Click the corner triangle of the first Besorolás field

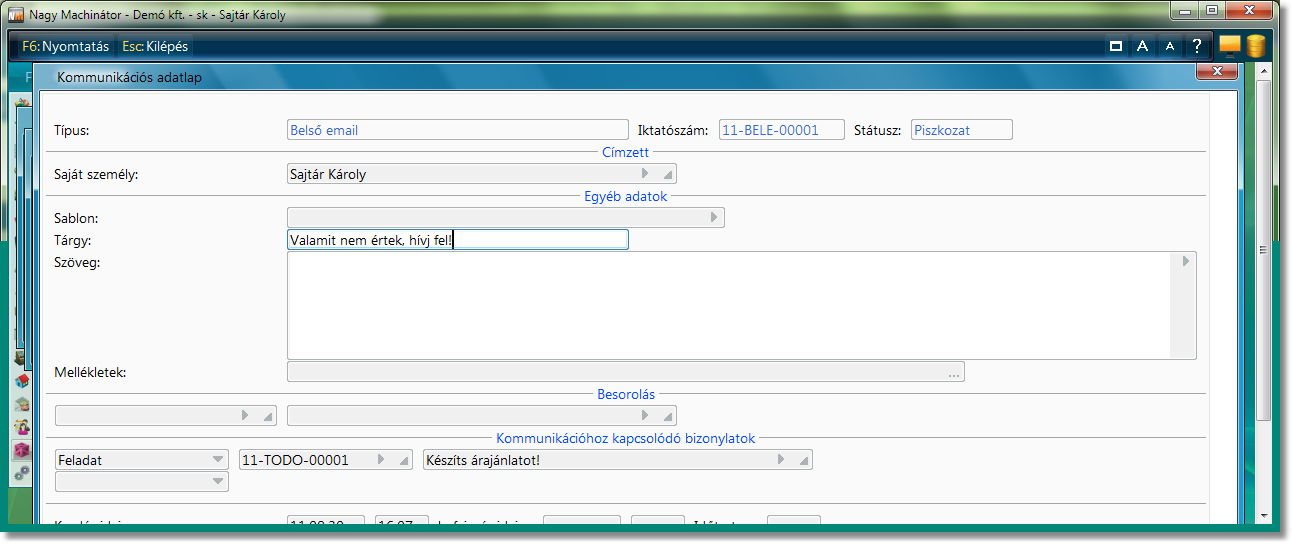tap(266, 417)
